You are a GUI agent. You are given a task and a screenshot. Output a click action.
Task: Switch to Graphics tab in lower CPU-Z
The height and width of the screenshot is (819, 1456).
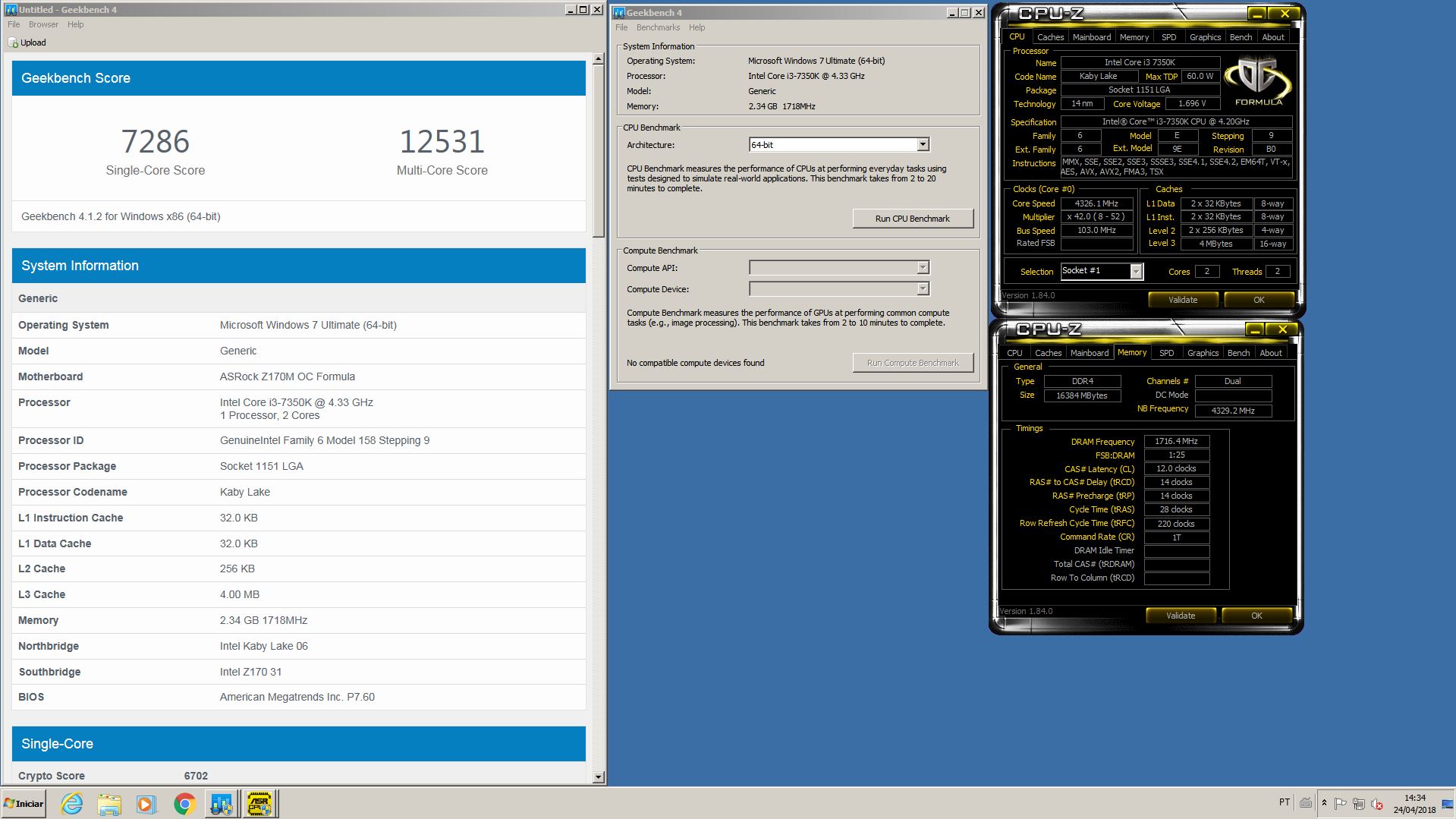(1203, 353)
